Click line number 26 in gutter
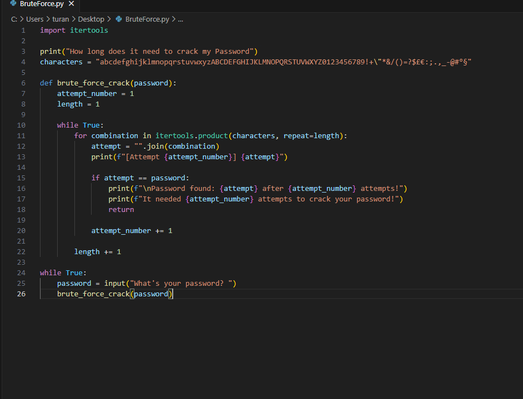The width and height of the screenshot is (523, 399). (21, 294)
